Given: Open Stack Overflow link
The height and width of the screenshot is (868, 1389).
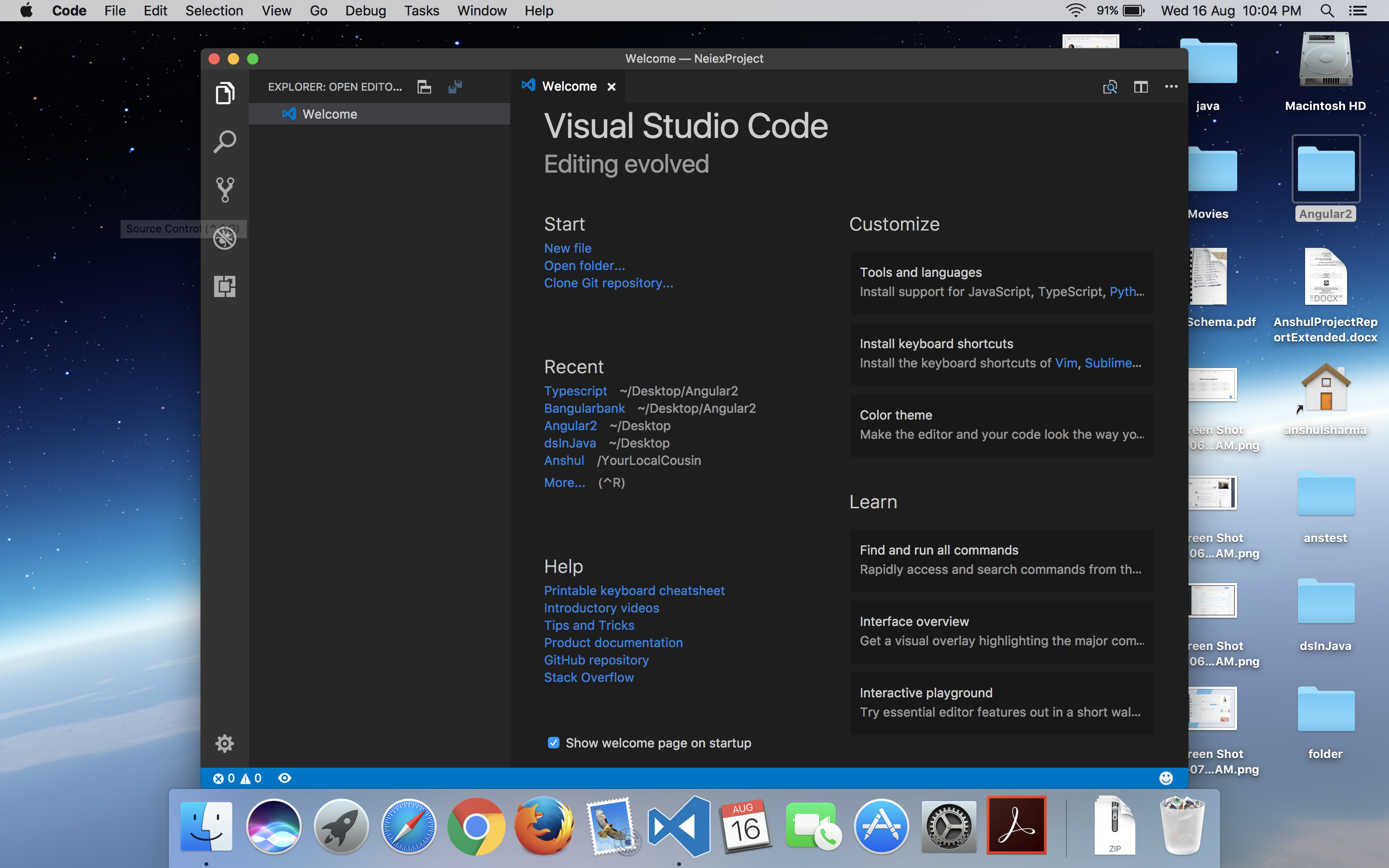Looking at the screenshot, I should pyautogui.click(x=589, y=678).
